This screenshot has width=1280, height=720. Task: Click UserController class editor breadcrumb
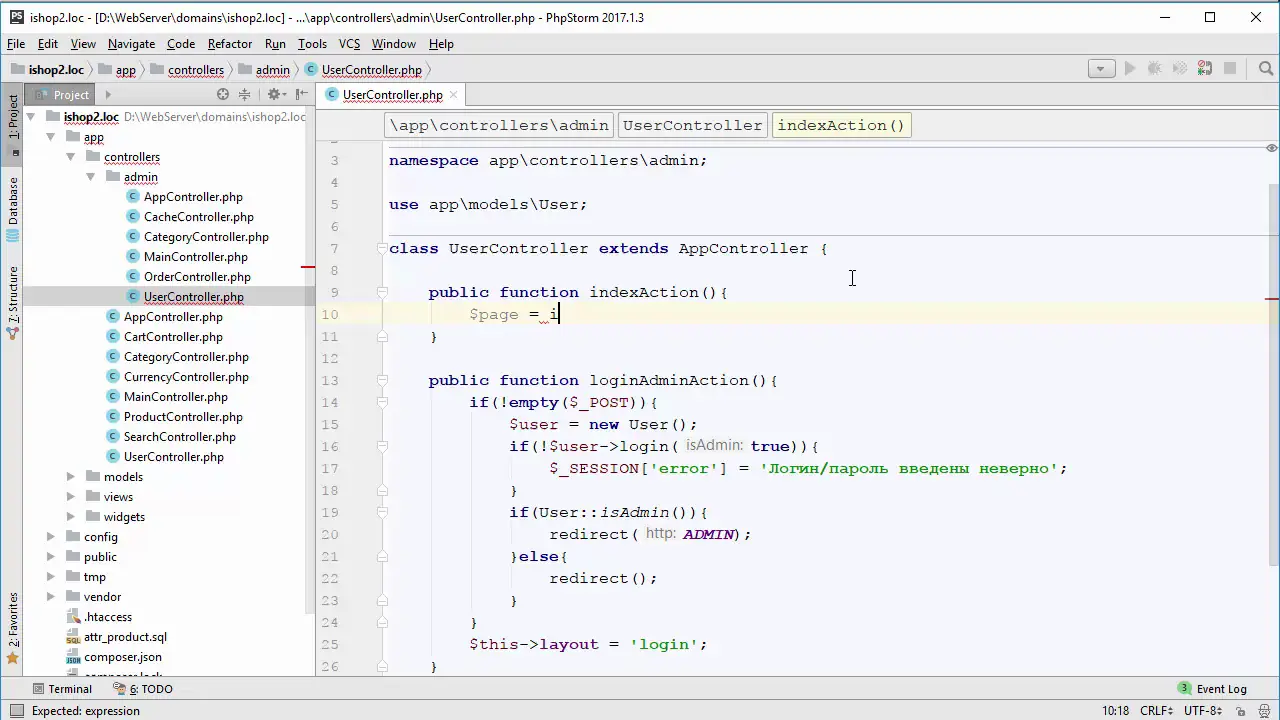(x=692, y=125)
